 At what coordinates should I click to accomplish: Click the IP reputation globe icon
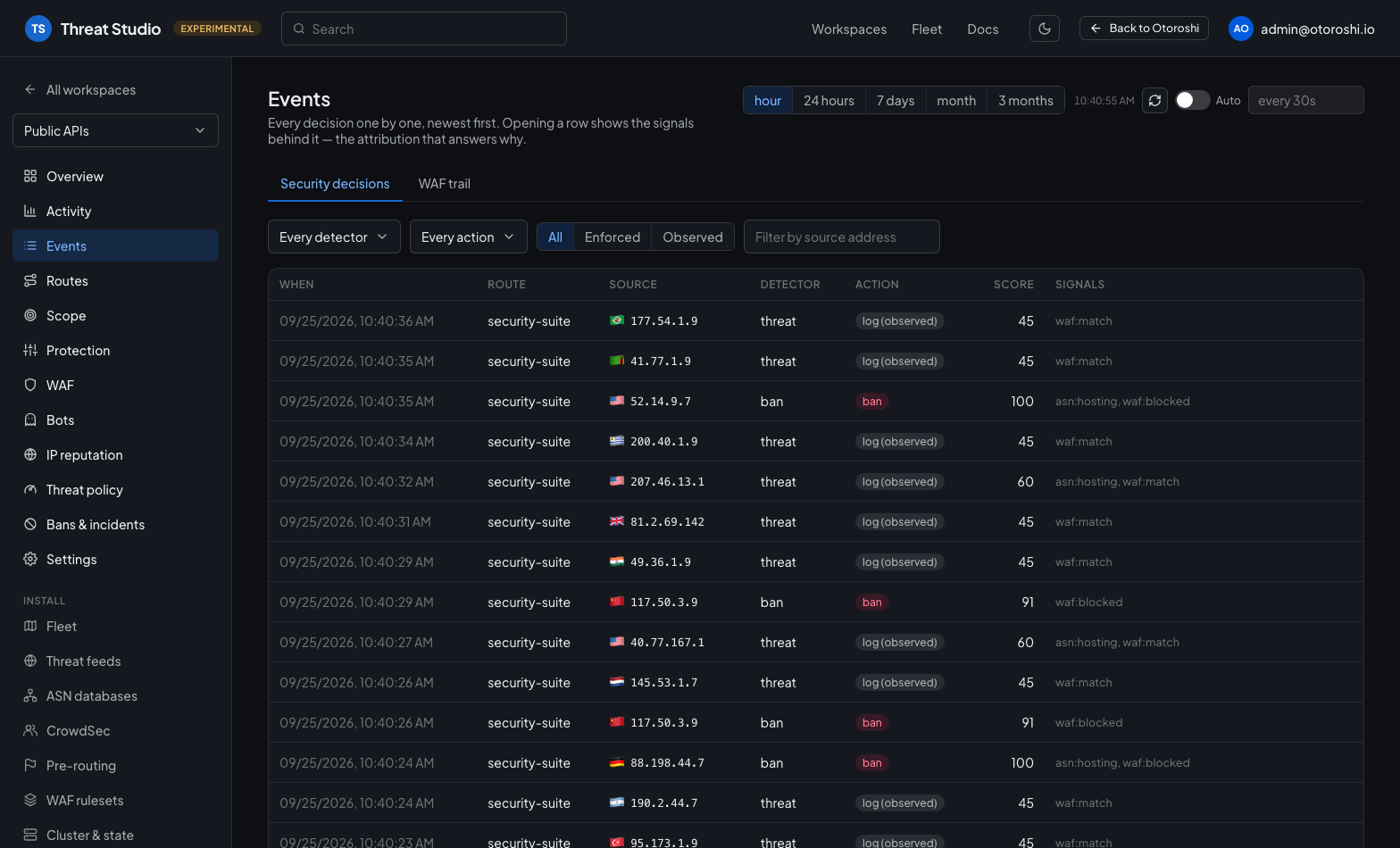[30, 454]
